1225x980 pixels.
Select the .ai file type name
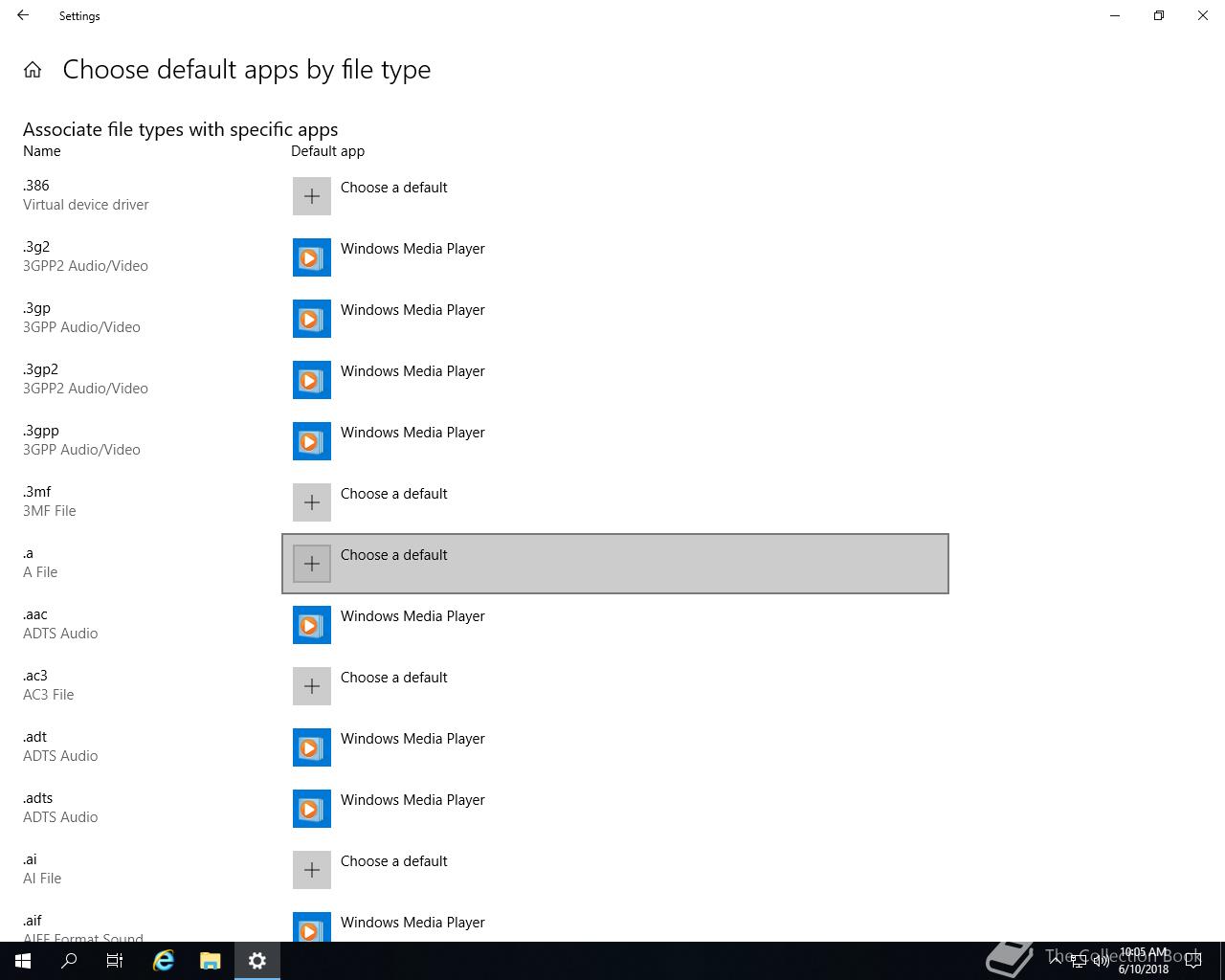click(x=30, y=859)
